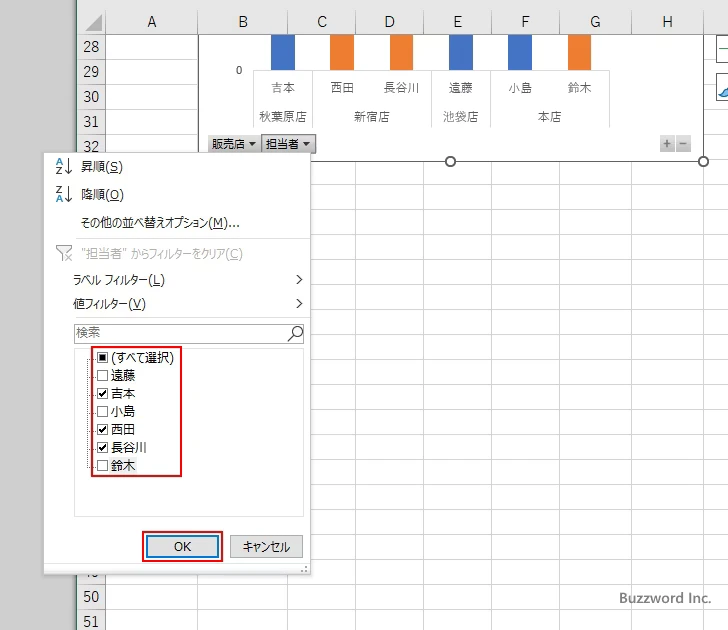Viewport: 728px width, 630px height.
Task: Open the 販売店 field dropdown
Action: point(234,144)
